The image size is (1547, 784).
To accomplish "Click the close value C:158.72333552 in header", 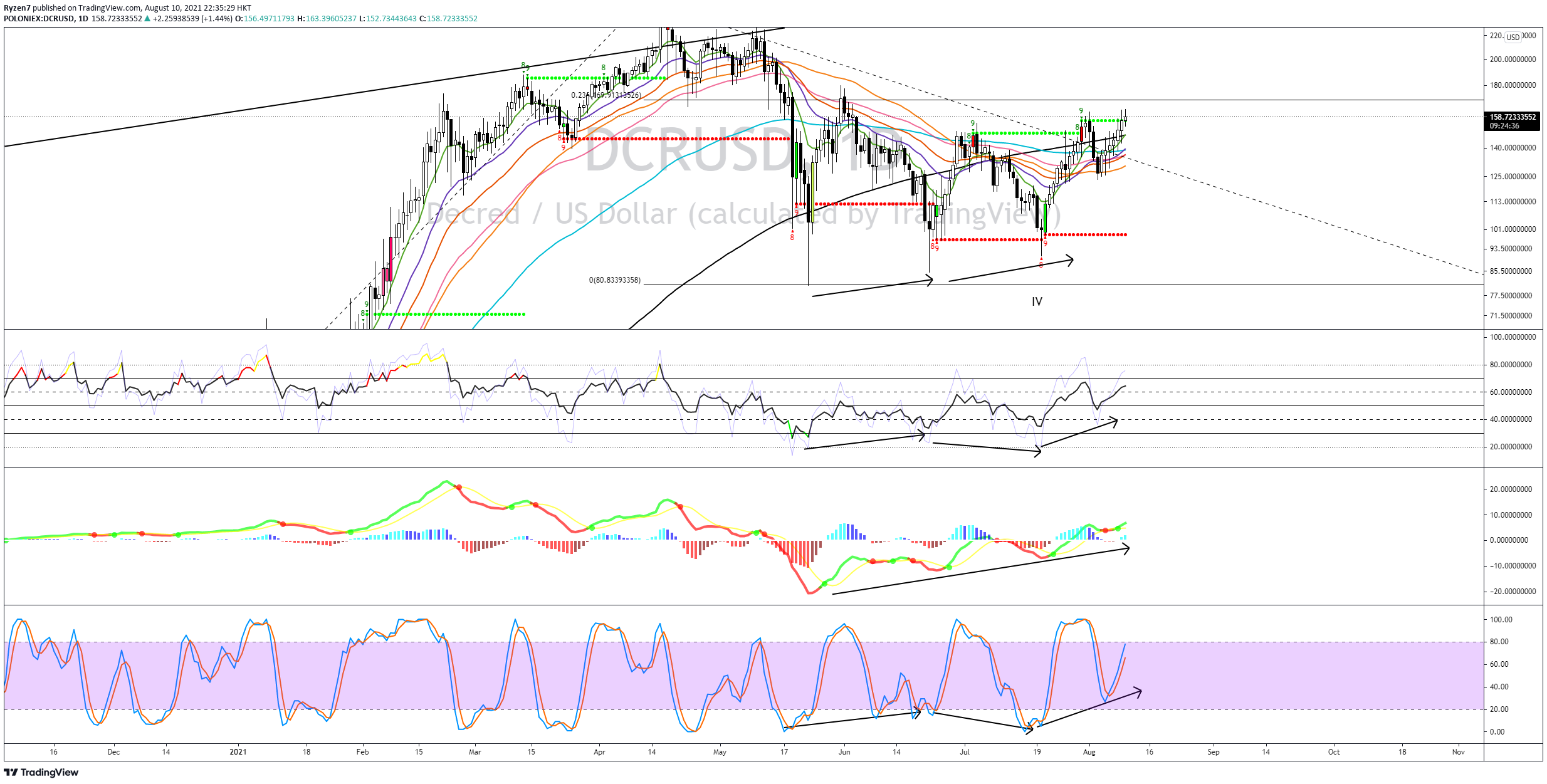I will pyautogui.click(x=448, y=19).
